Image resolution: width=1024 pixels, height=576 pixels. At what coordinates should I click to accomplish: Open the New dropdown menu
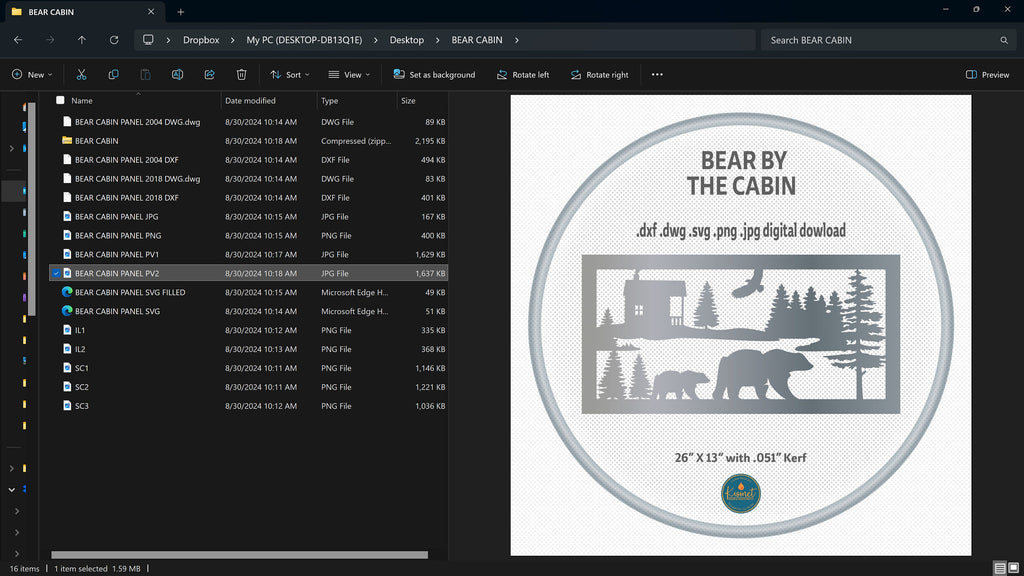click(x=32, y=74)
